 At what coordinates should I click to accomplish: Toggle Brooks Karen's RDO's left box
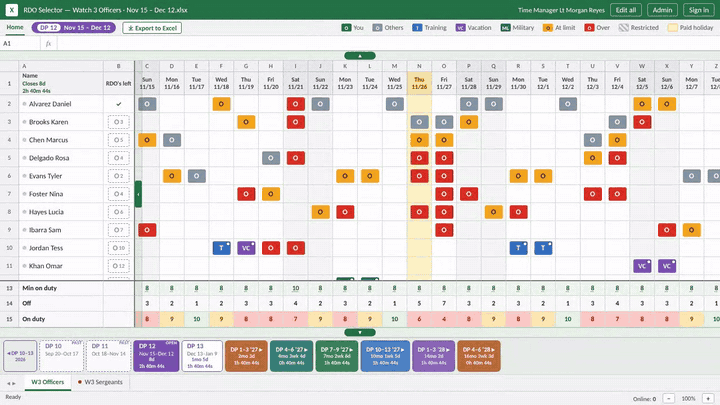click(118, 122)
